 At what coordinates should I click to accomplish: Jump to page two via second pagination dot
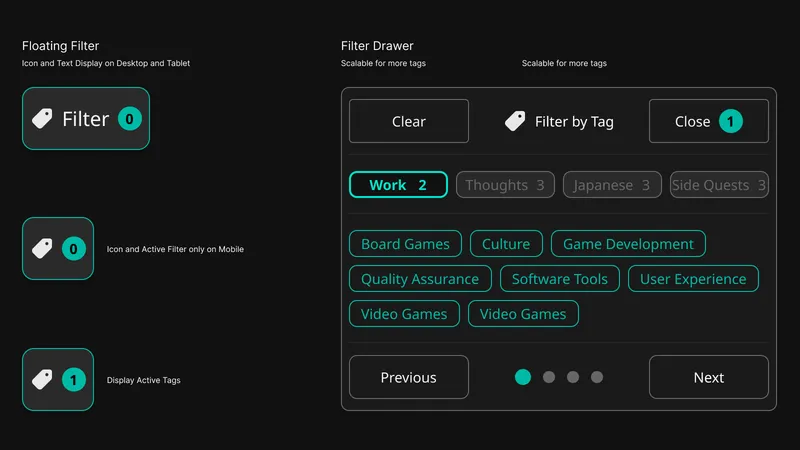tap(549, 377)
